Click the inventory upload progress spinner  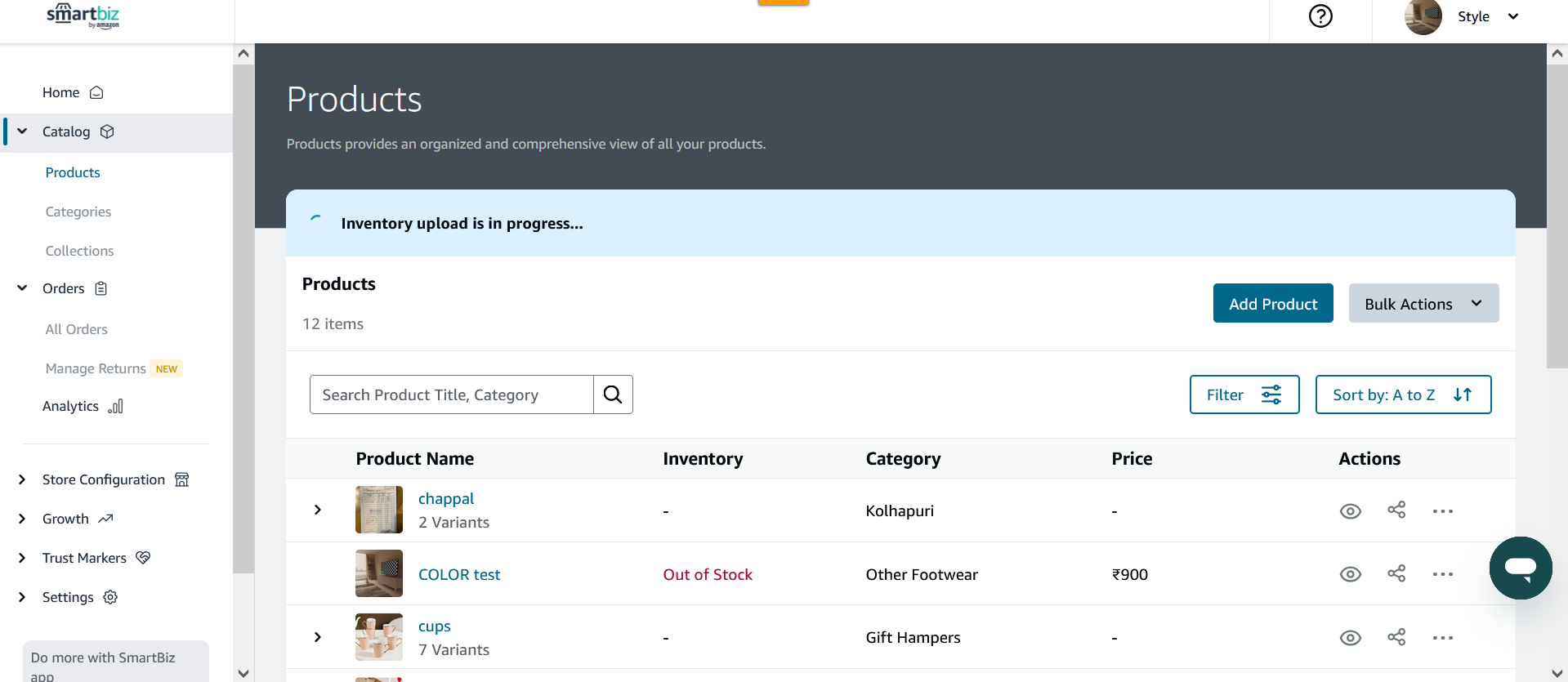click(x=317, y=223)
